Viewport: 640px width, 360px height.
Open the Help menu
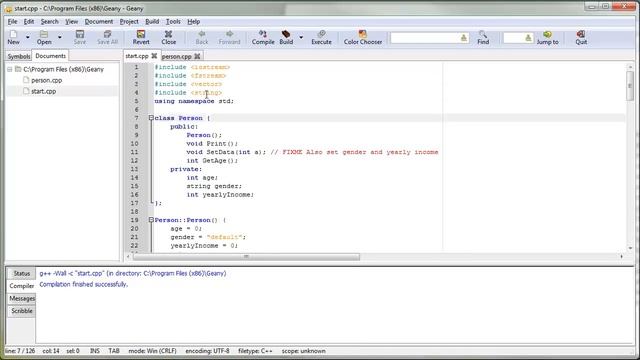[x=193, y=21]
